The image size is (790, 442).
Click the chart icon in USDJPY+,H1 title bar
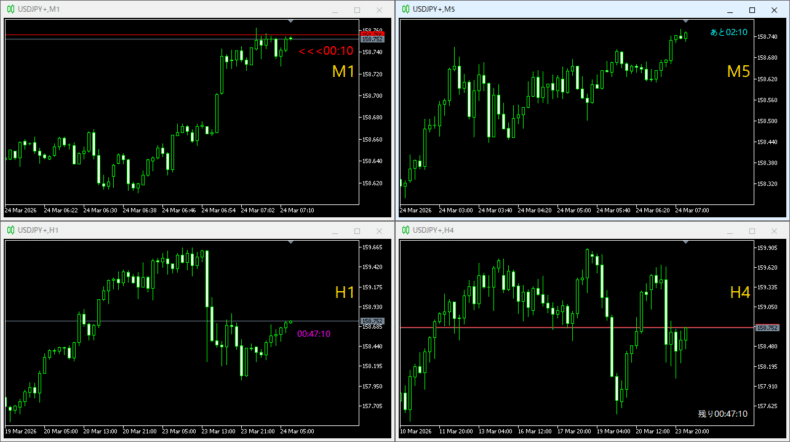9,231
